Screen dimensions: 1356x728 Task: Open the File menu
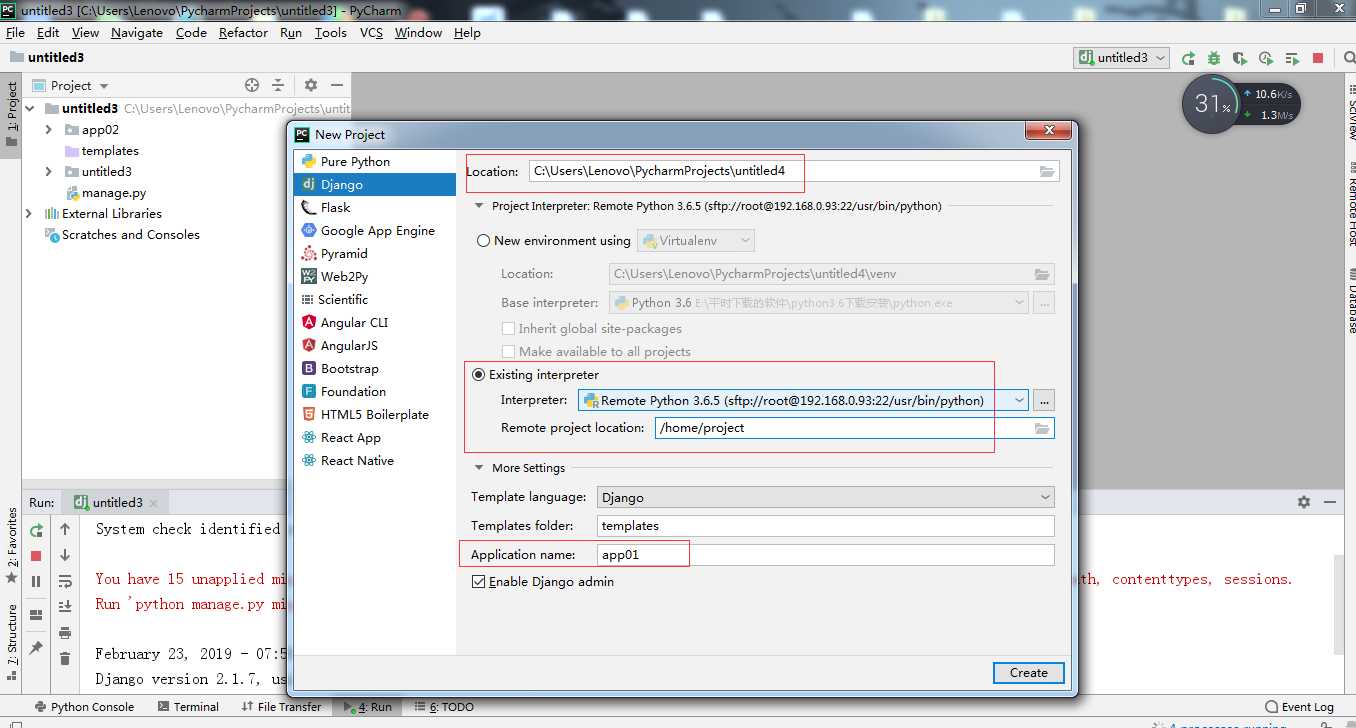tap(15, 32)
